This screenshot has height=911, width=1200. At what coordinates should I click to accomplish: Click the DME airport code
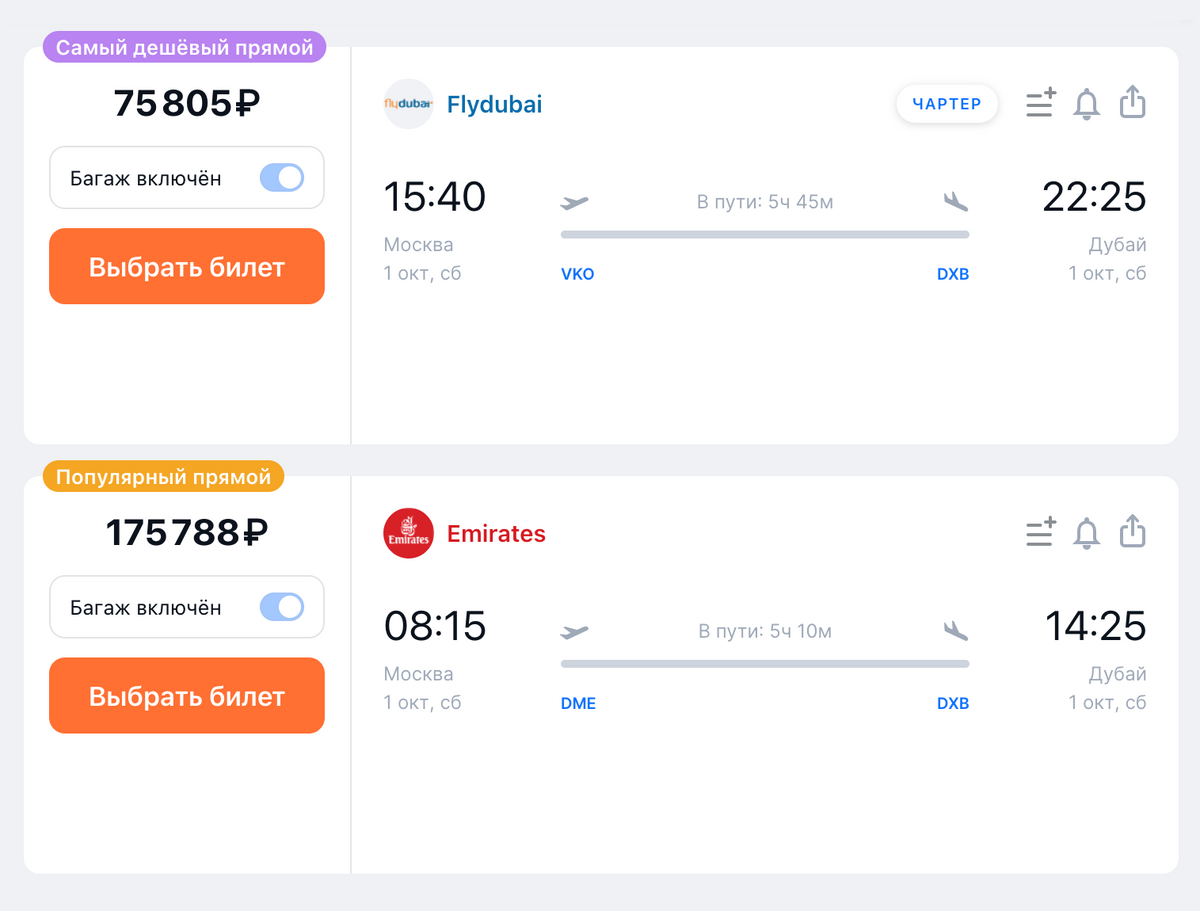[578, 704]
